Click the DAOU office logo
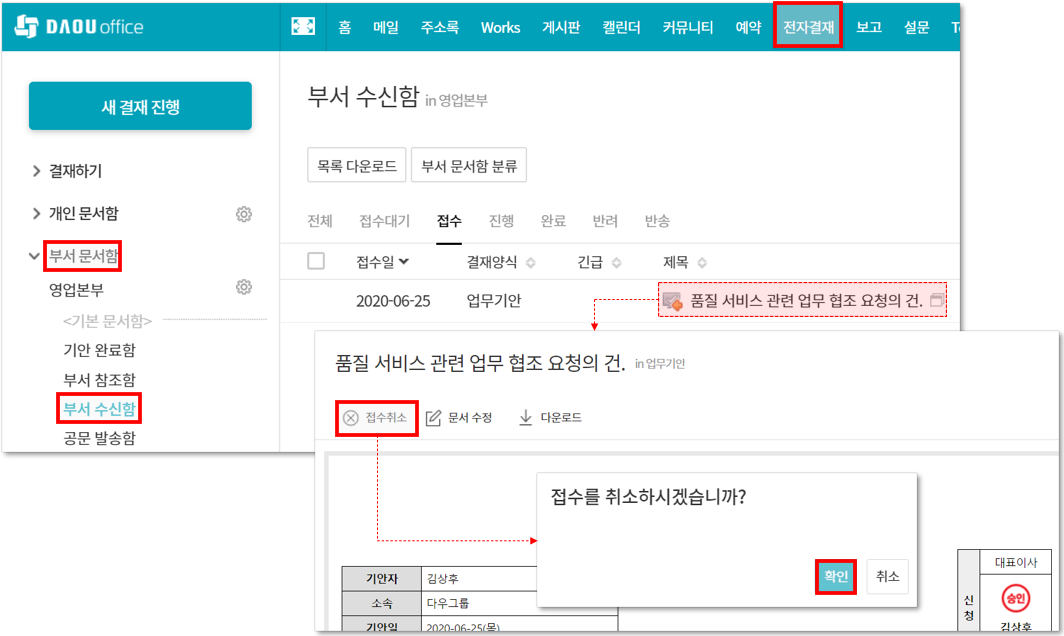Screen dimensions: 1064x636 click(x=80, y=27)
